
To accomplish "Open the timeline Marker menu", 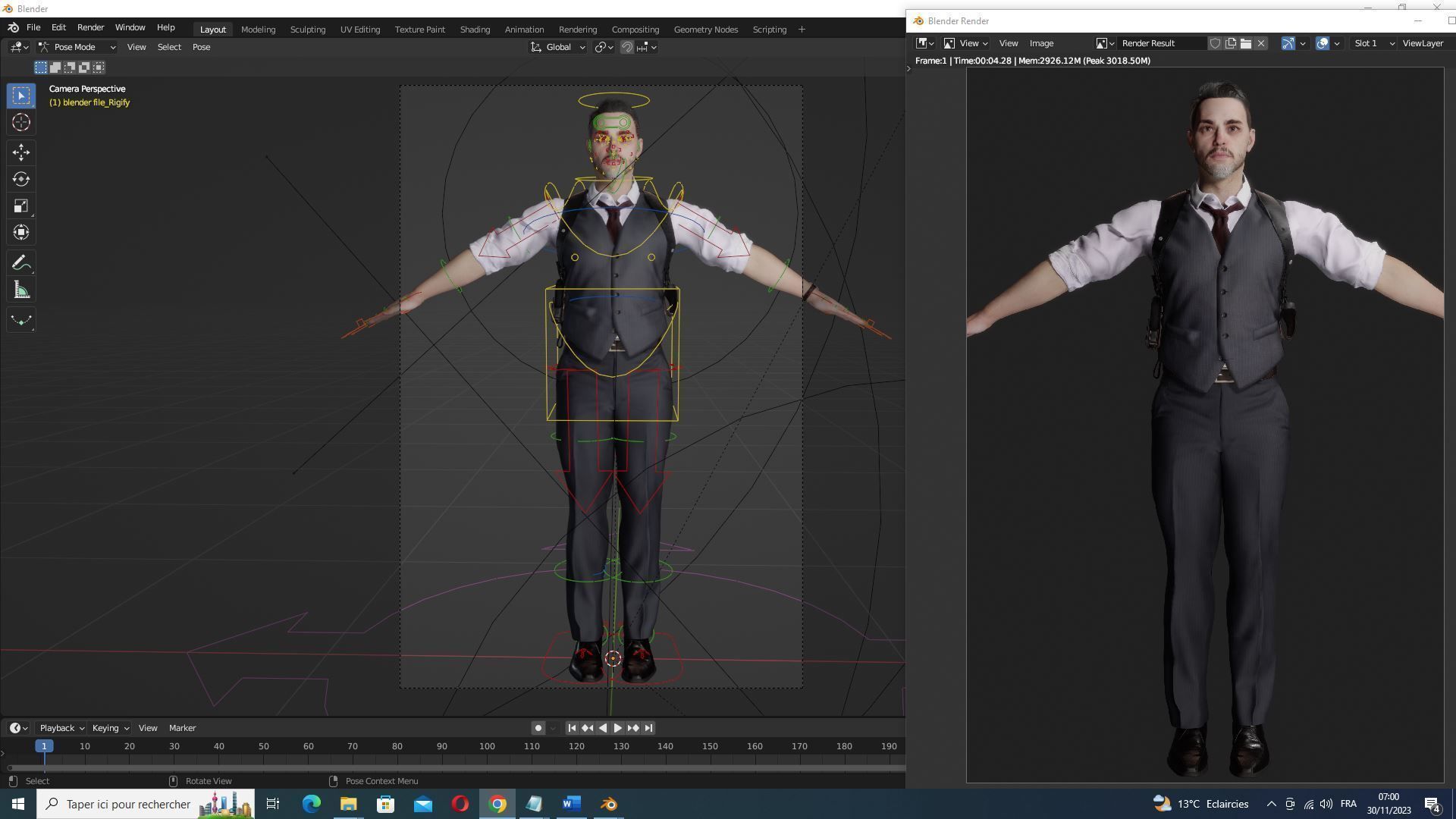I will pyautogui.click(x=182, y=728).
